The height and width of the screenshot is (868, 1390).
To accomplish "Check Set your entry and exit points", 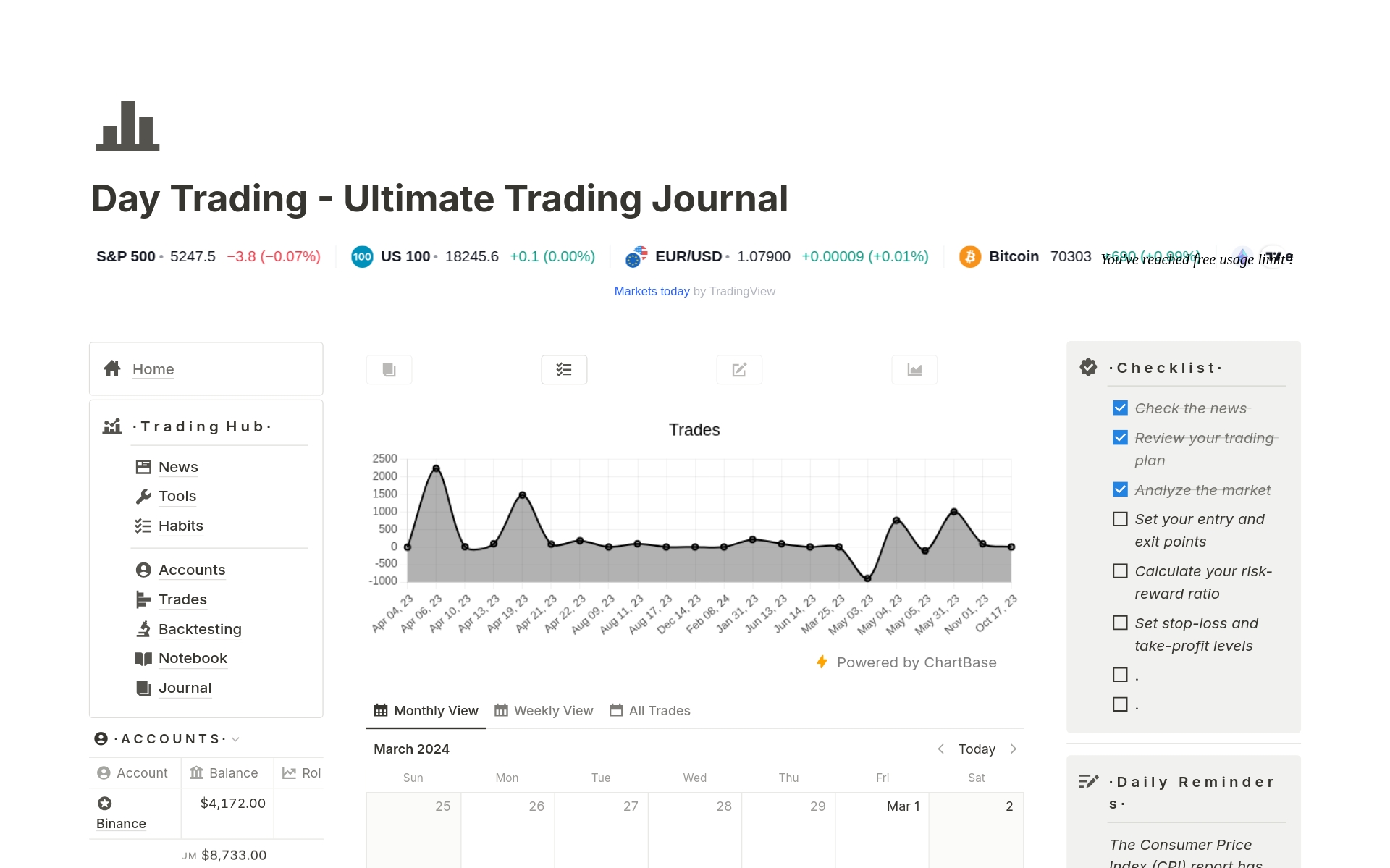I will tap(1120, 519).
